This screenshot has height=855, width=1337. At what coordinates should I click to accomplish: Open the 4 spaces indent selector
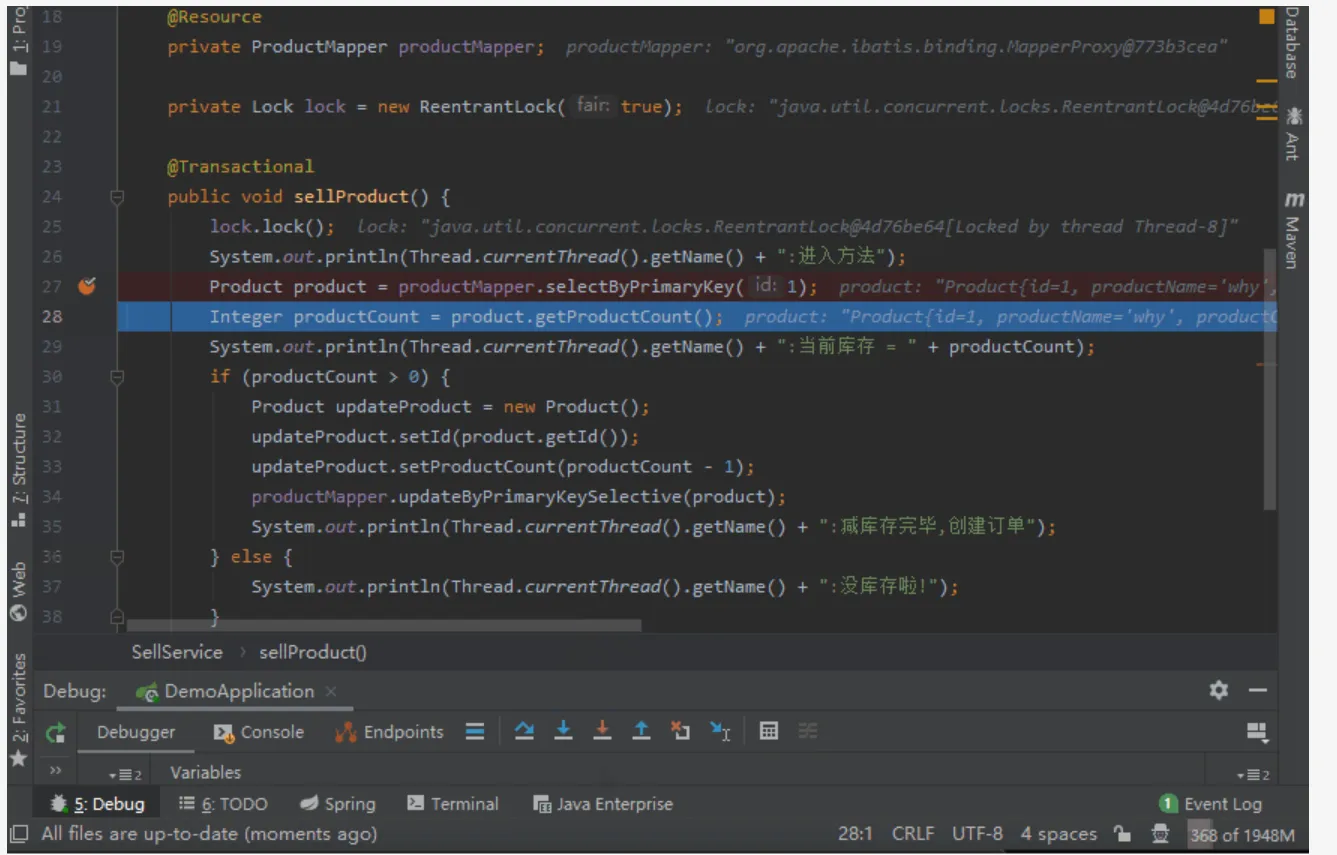pos(1058,833)
